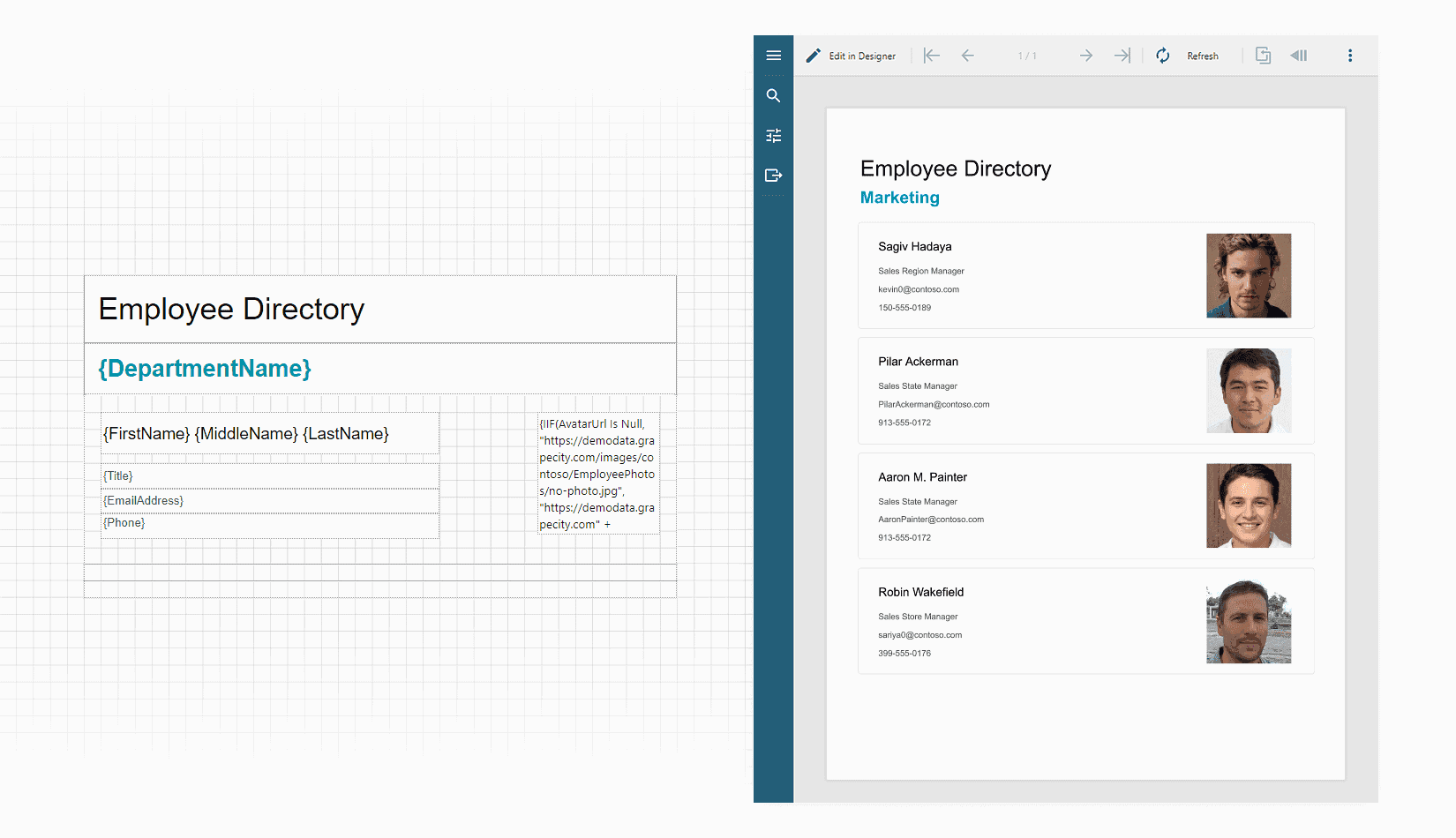
Task: Click the Edit in Designer label
Action: [x=862, y=56]
